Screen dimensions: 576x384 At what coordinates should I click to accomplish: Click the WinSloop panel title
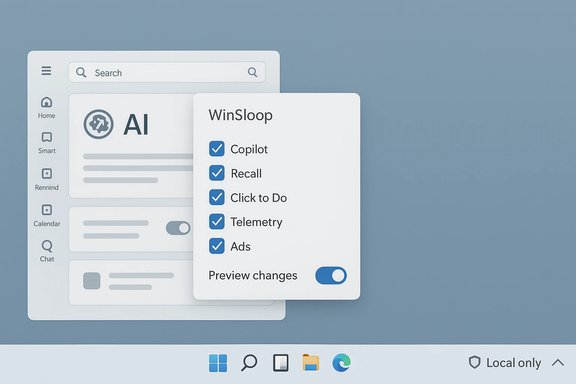(x=241, y=115)
